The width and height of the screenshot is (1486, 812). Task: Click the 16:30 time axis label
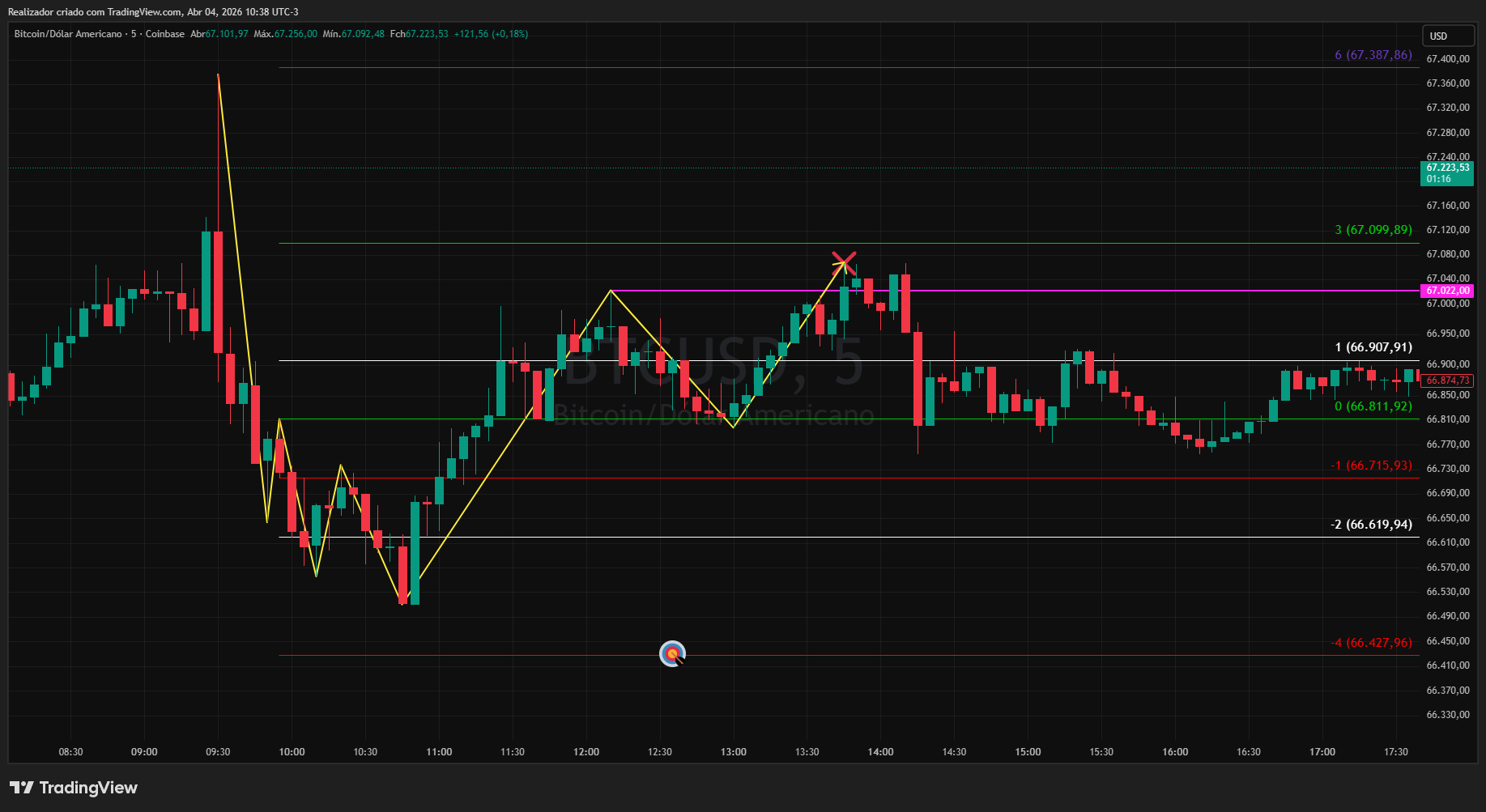pos(1249,752)
